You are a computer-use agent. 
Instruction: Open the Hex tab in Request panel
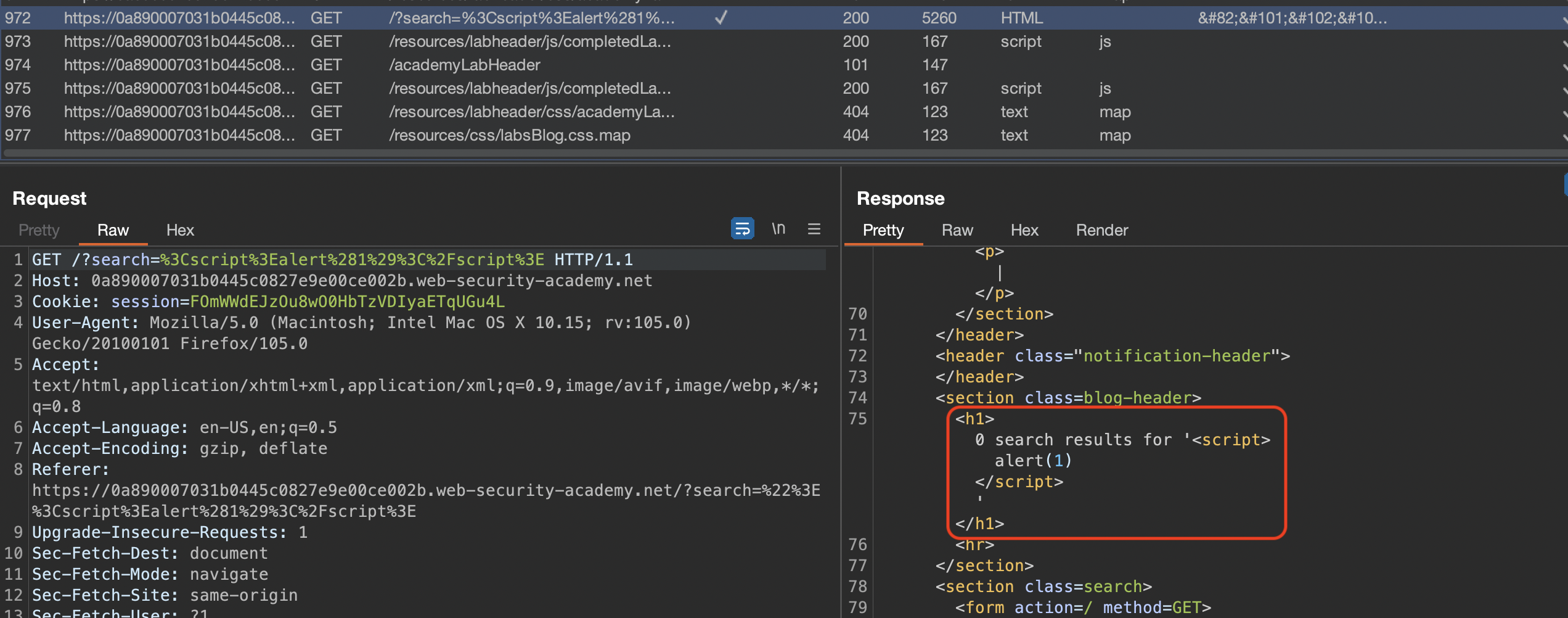[180, 230]
